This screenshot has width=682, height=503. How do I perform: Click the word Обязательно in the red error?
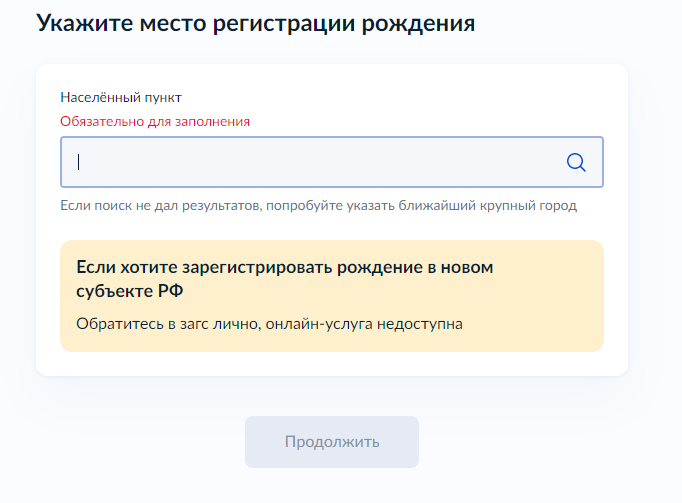coord(99,121)
